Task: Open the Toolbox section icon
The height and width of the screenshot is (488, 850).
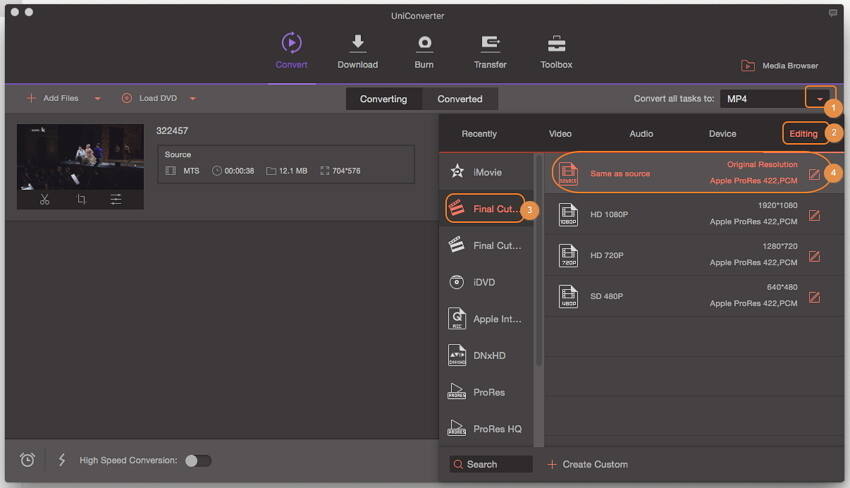Action: (x=556, y=43)
